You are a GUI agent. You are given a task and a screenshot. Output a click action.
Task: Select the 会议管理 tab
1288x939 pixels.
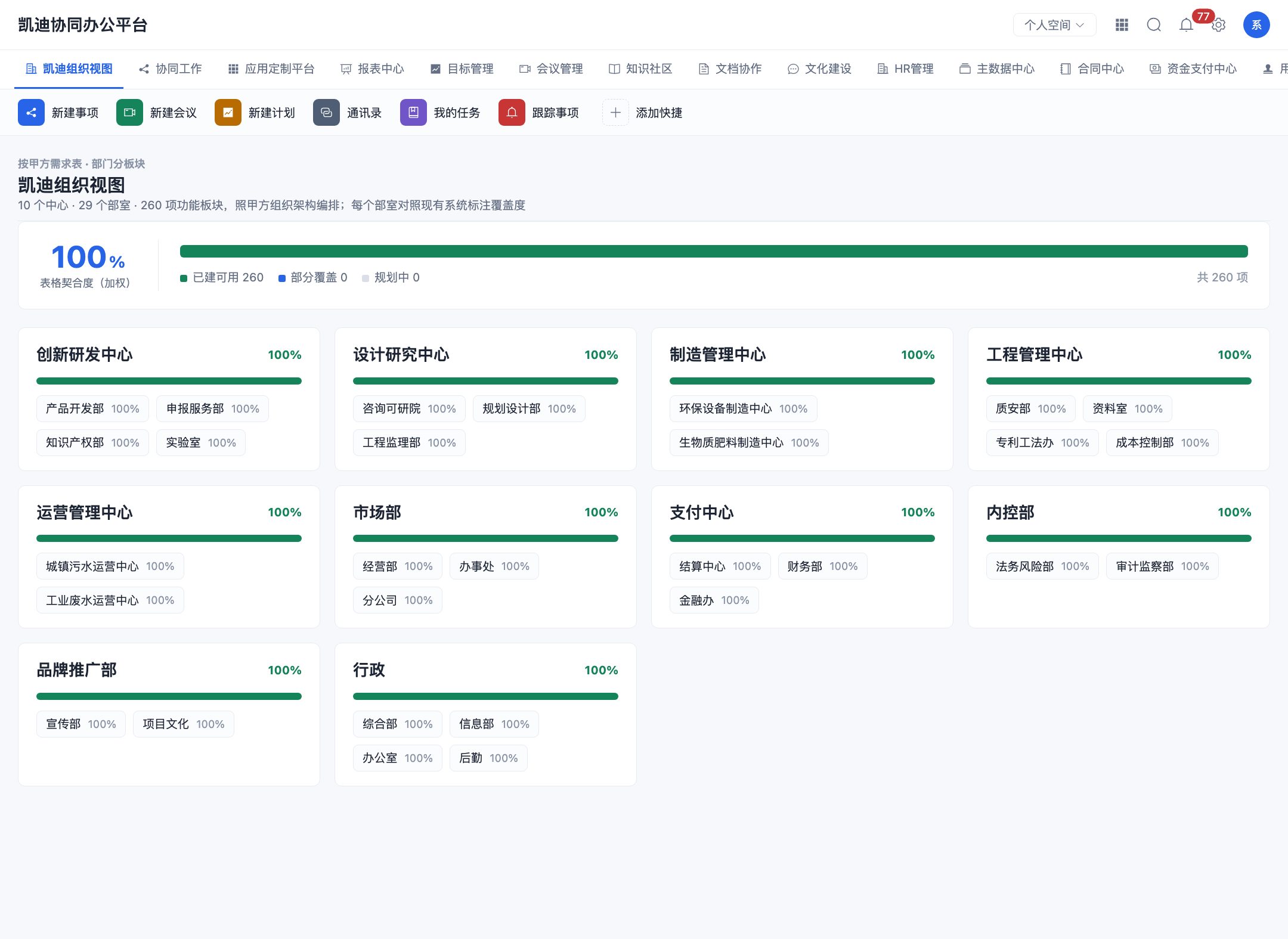point(551,69)
